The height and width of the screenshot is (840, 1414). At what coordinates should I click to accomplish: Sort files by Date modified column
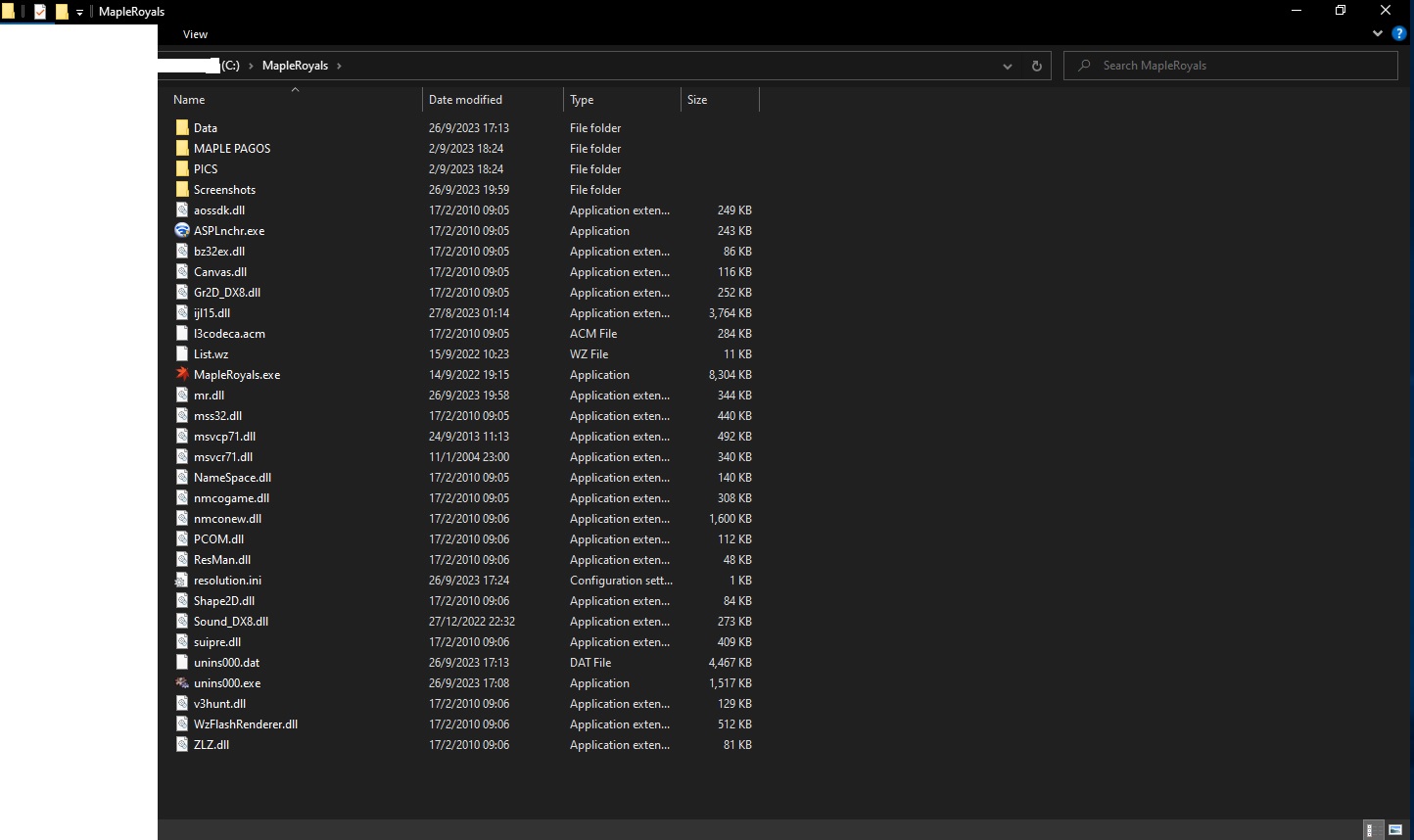(465, 100)
